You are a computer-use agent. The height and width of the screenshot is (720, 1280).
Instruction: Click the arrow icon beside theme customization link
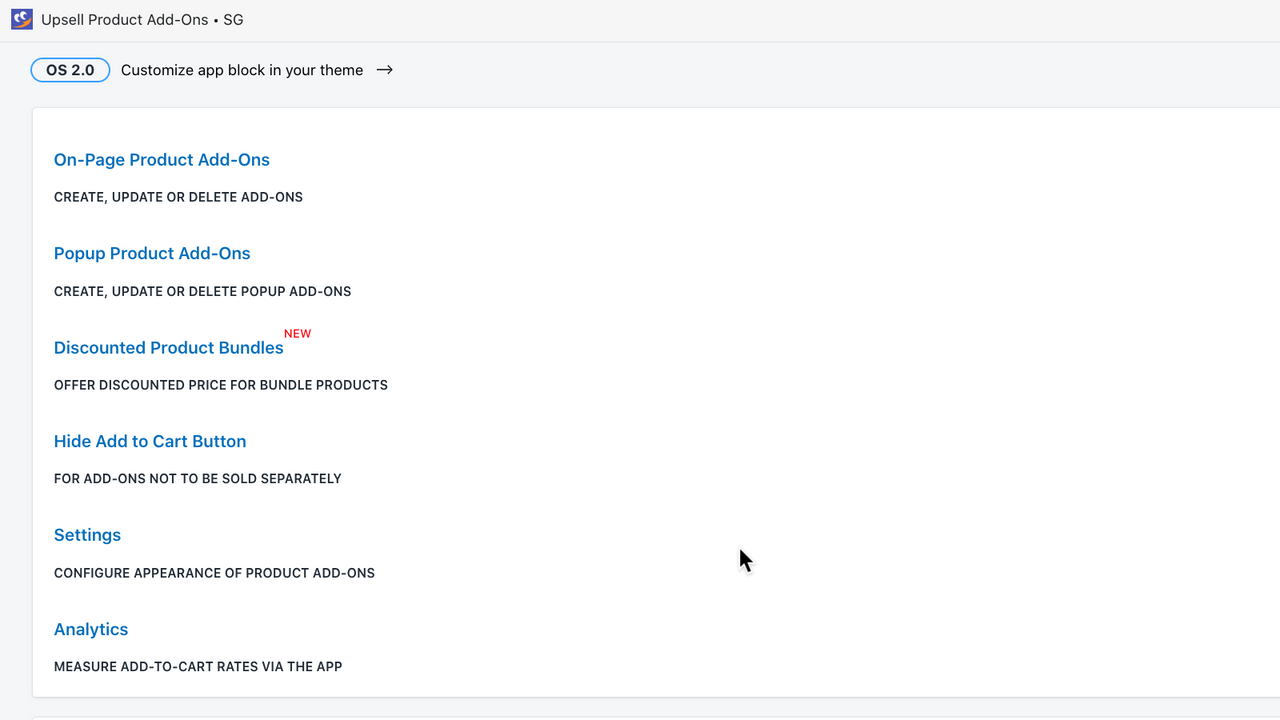pos(384,70)
